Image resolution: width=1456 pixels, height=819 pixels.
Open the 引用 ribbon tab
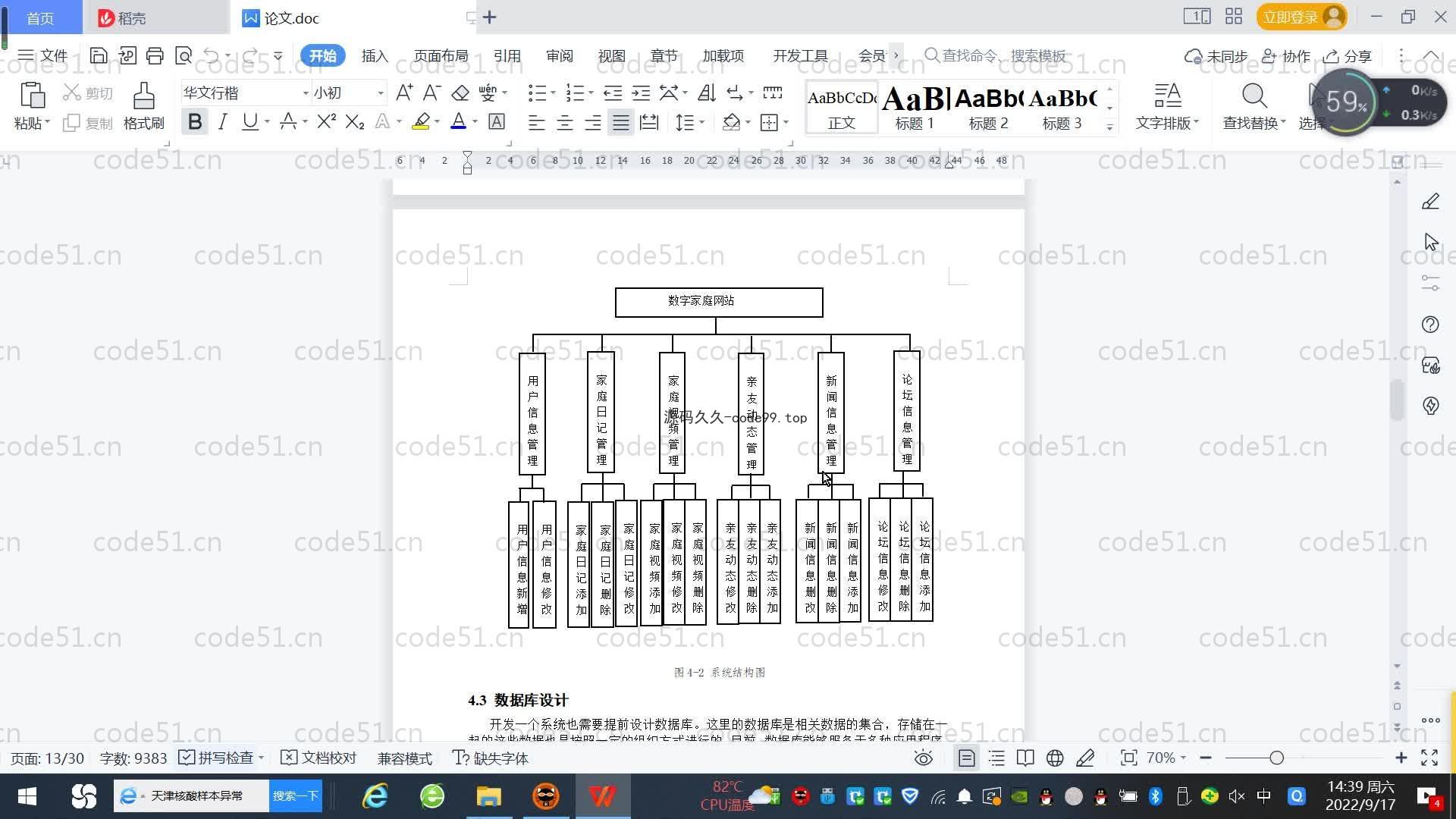click(x=507, y=56)
